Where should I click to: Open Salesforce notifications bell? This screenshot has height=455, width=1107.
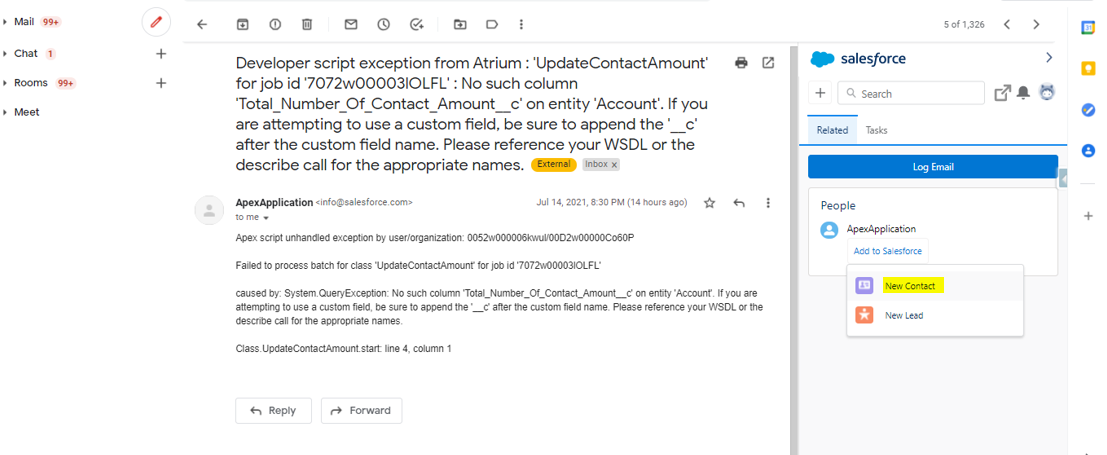(1024, 93)
